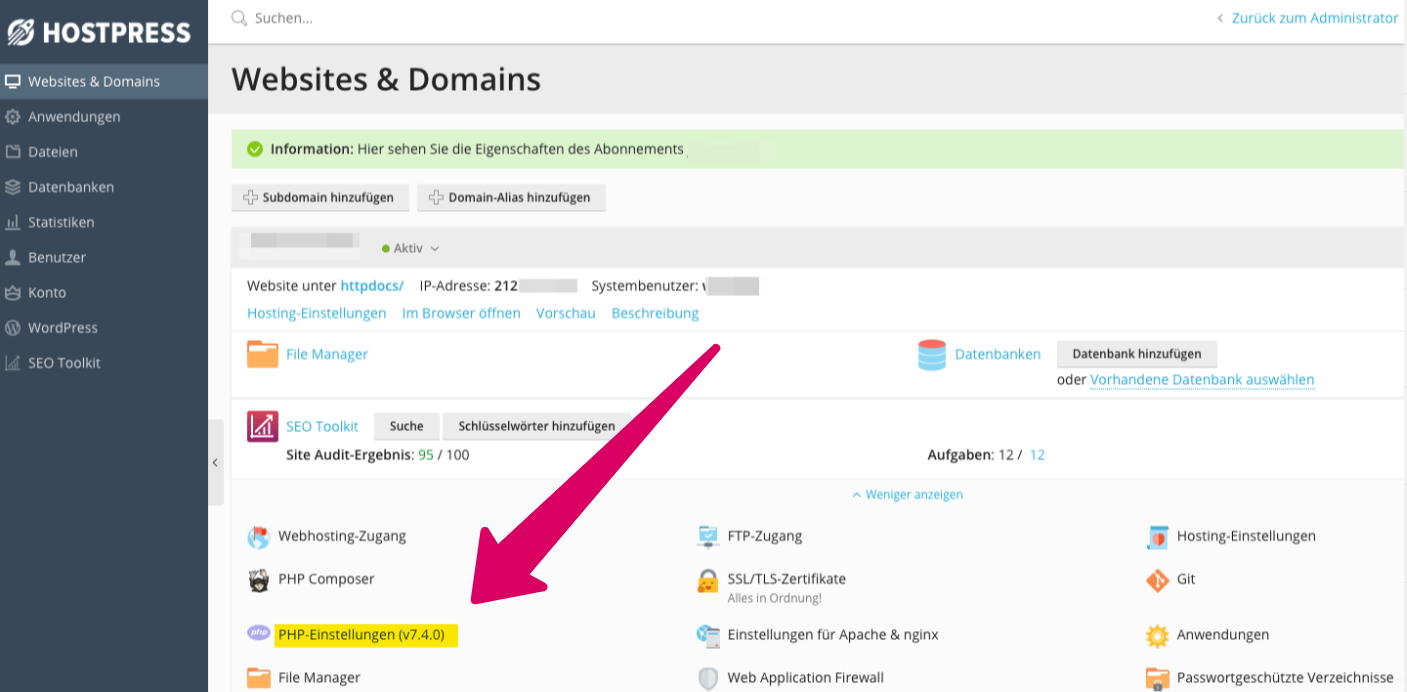Click the Apache & nginx settings icon
Screen dimensions: 1407x692
click(x=708, y=635)
